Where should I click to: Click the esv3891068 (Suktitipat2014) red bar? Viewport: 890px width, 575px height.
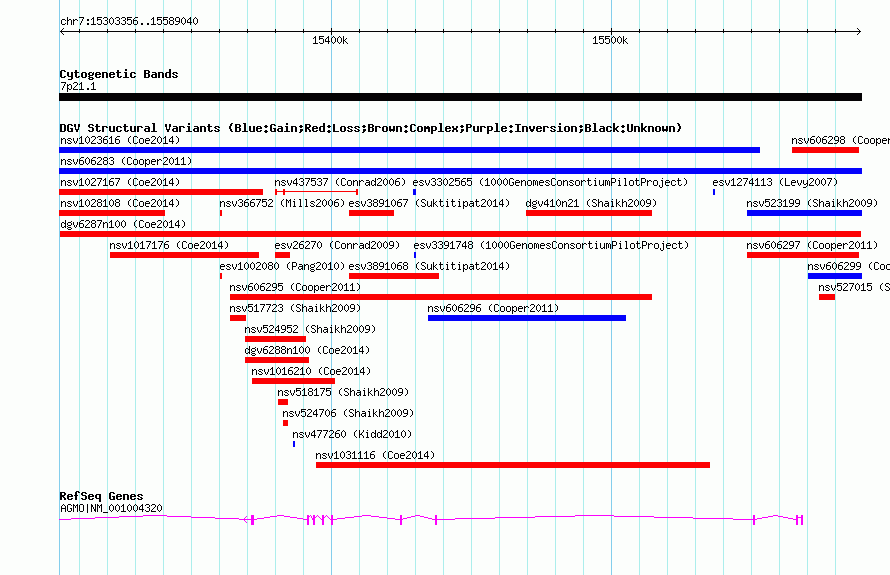(x=394, y=276)
